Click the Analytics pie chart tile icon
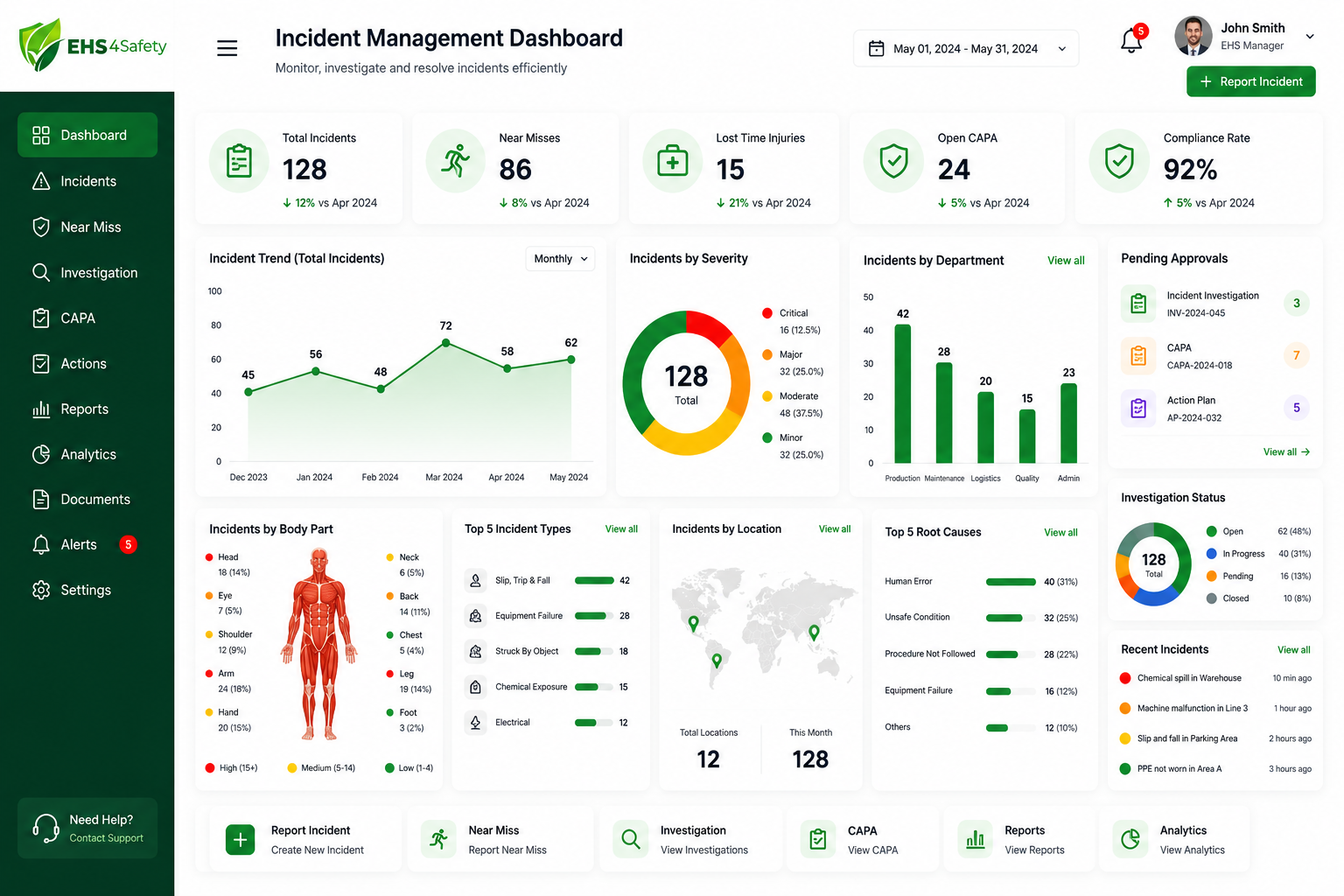 click(x=1130, y=840)
